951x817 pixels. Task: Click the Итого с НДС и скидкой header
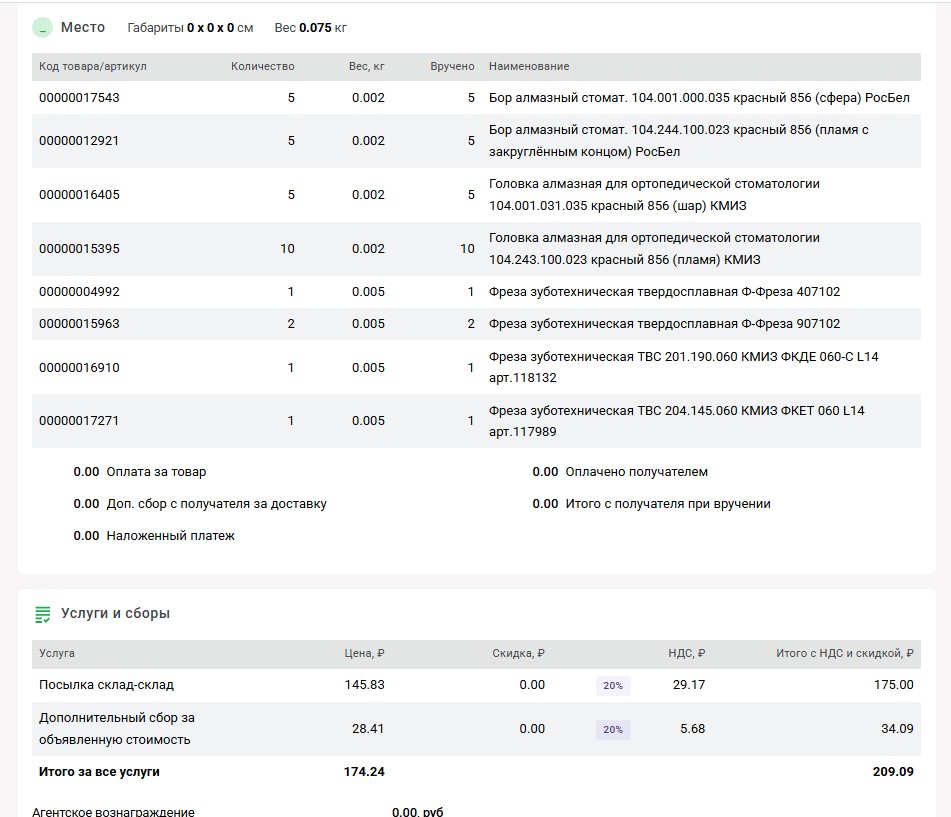tap(844, 654)
